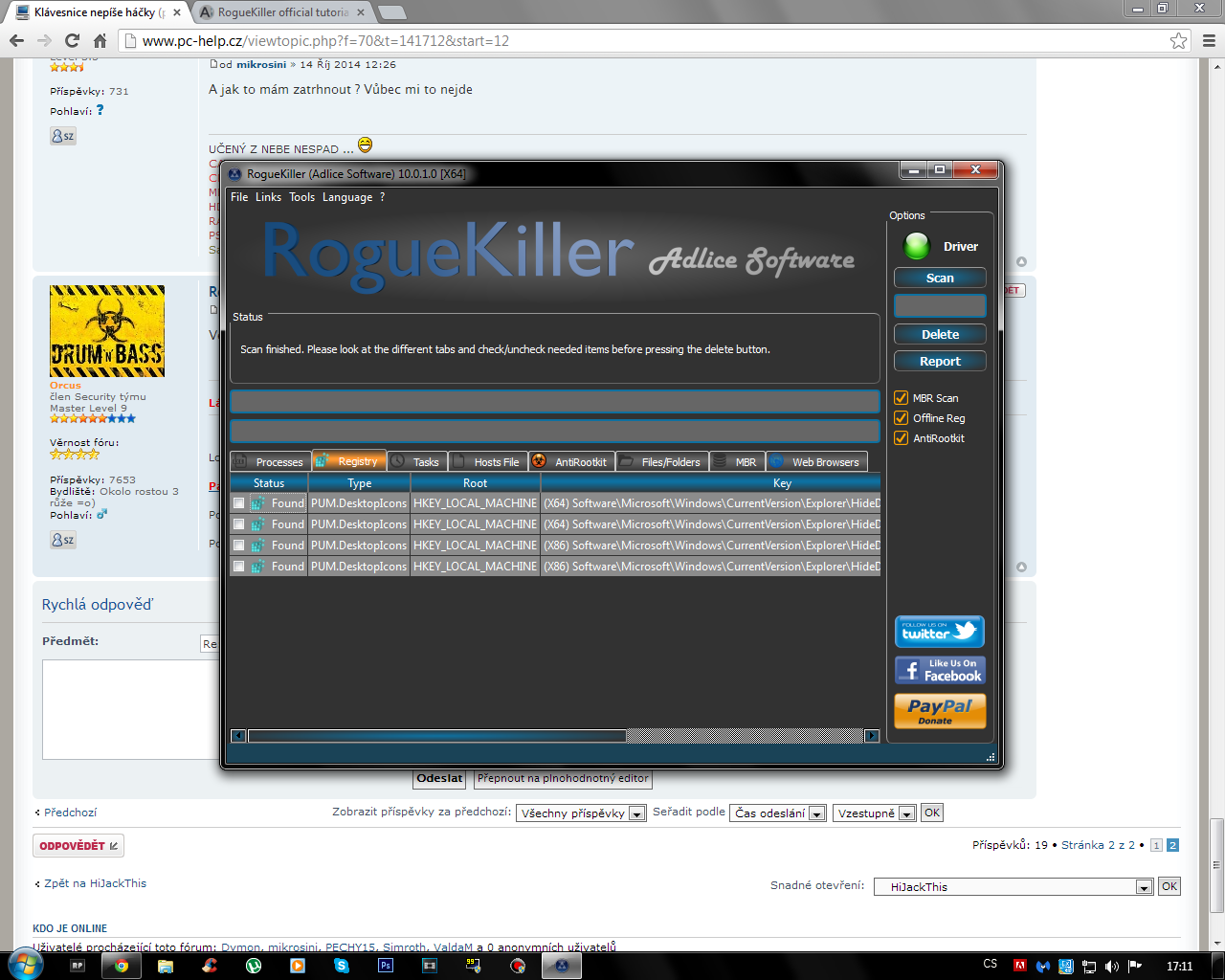Bookmark this page with the star icon

(1178, 40)
